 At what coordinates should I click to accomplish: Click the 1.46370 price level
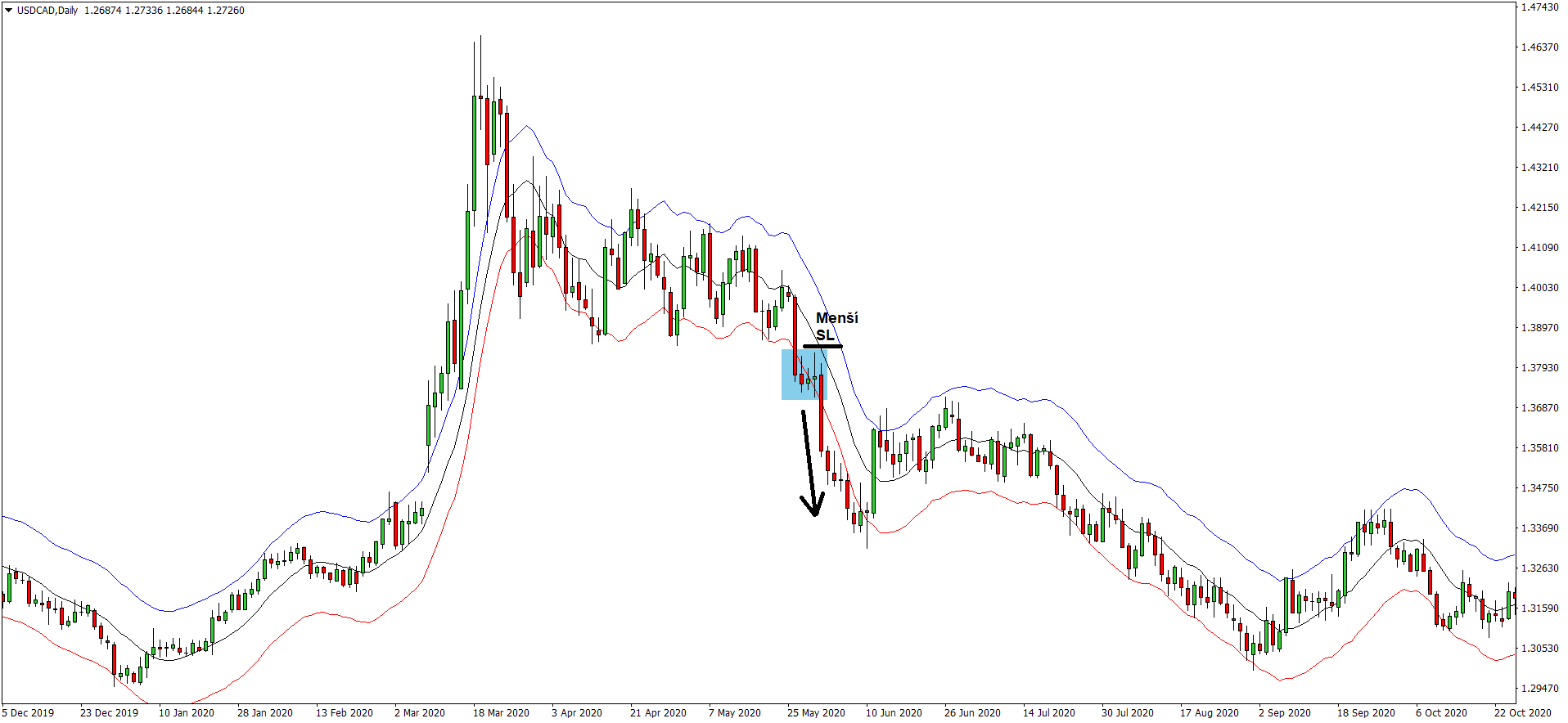1539,47
